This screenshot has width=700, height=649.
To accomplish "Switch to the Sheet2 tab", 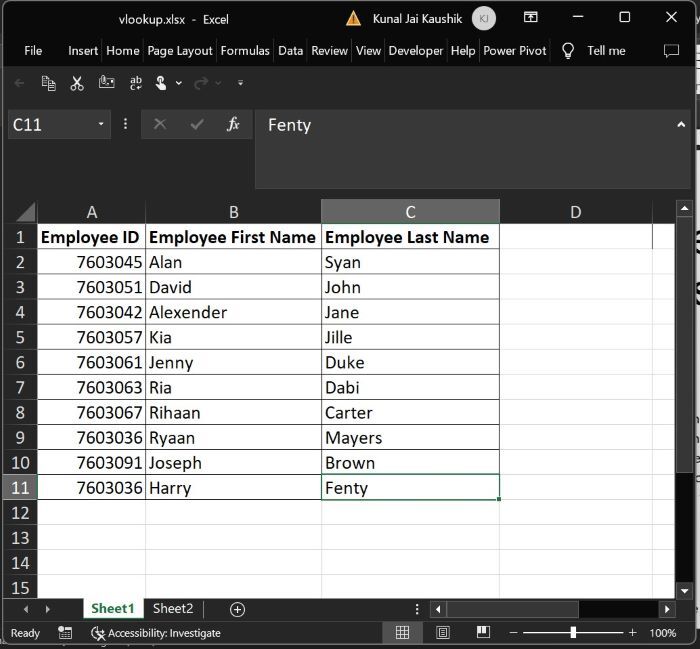I will [172, 609].
